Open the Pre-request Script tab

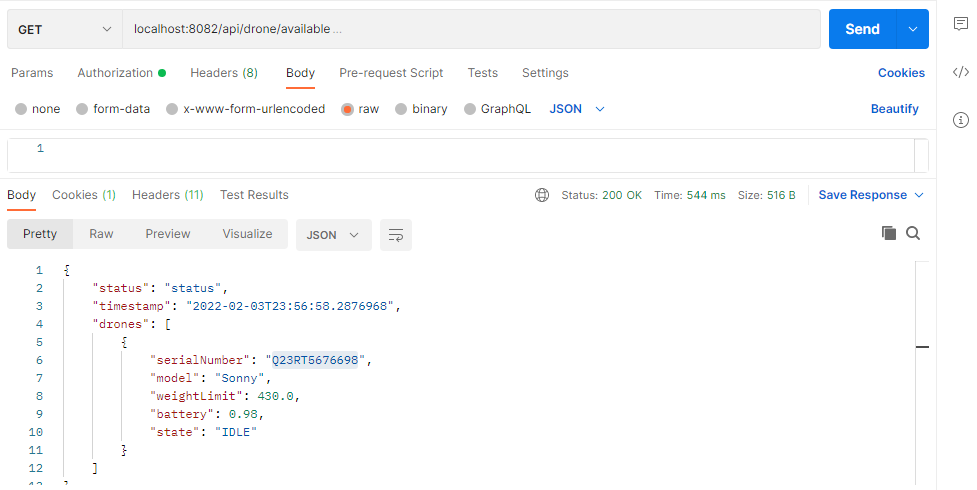[391, 73]
